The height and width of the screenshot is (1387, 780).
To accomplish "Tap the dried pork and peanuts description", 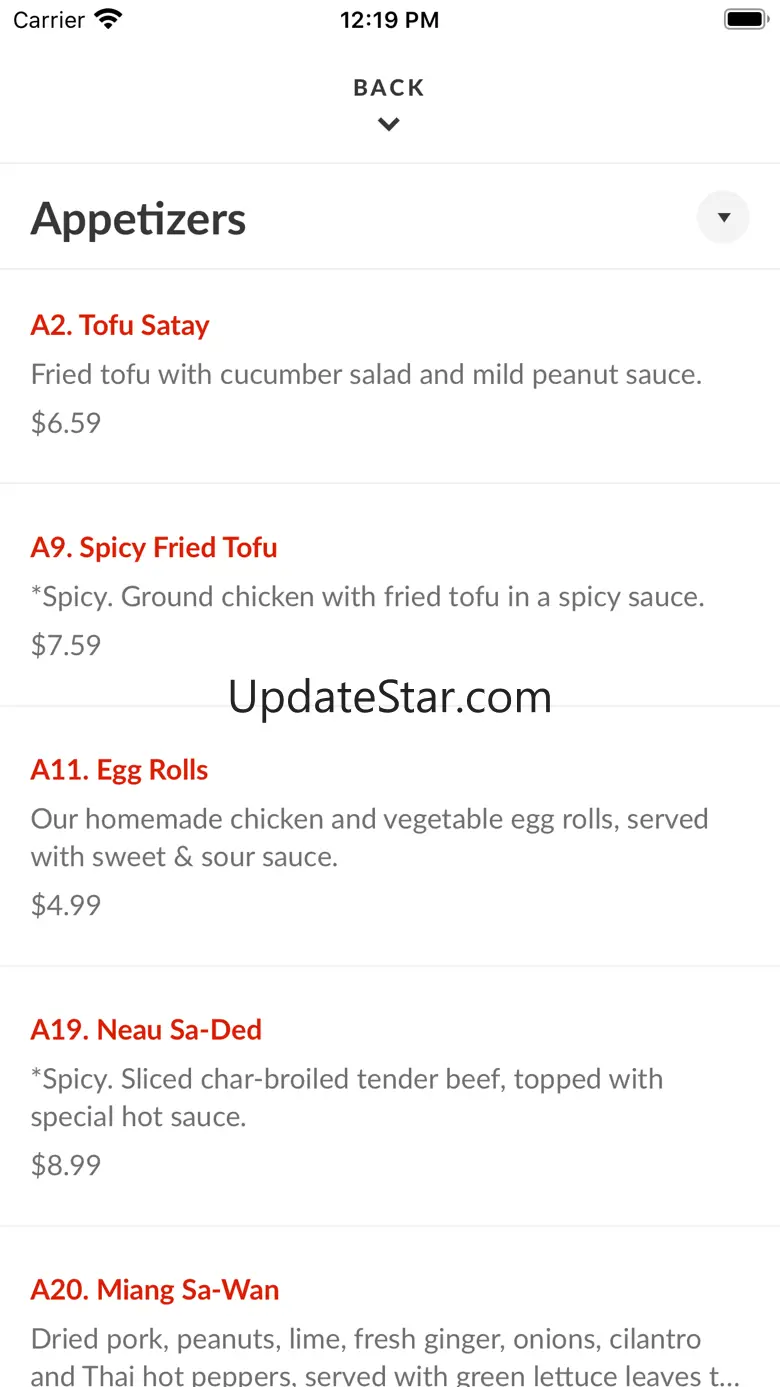I will [x=384, y=1357].
